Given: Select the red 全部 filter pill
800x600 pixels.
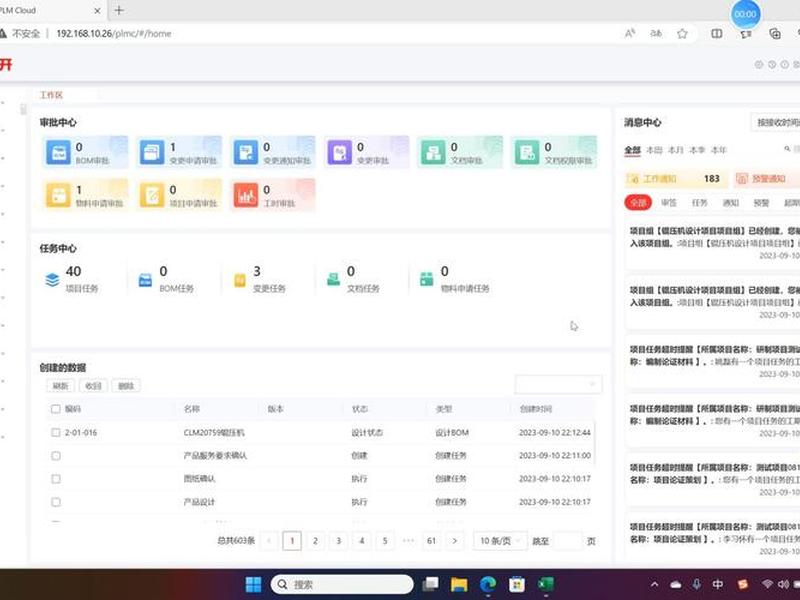Looking at the screenshot, I should click(638, 203).
